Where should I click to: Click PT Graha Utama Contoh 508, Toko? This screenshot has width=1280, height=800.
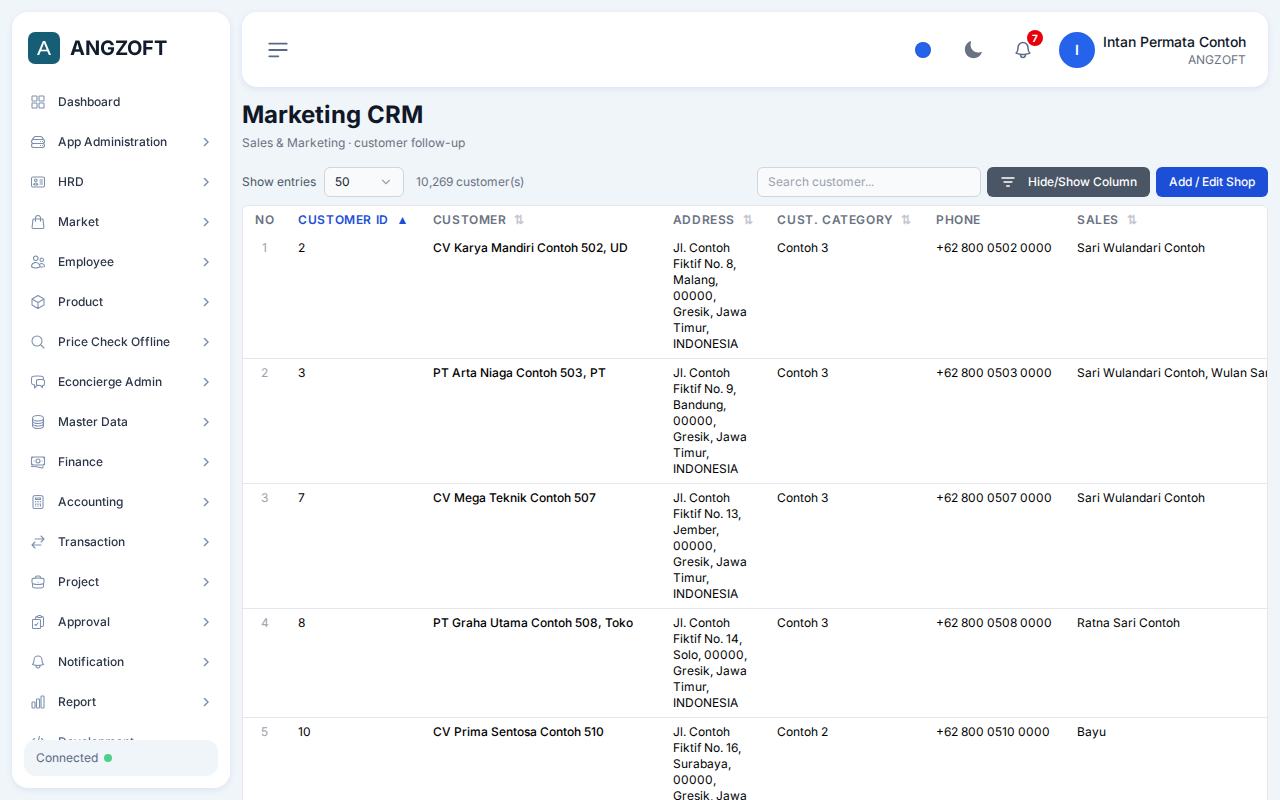tap(533, 623)
